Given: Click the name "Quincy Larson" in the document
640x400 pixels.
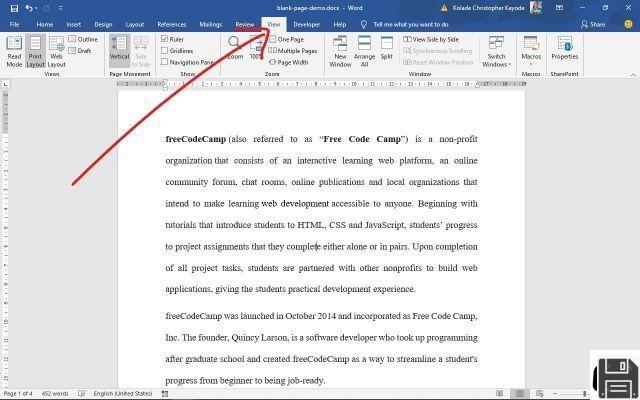Looking at the screenshot, I should 260,338.
